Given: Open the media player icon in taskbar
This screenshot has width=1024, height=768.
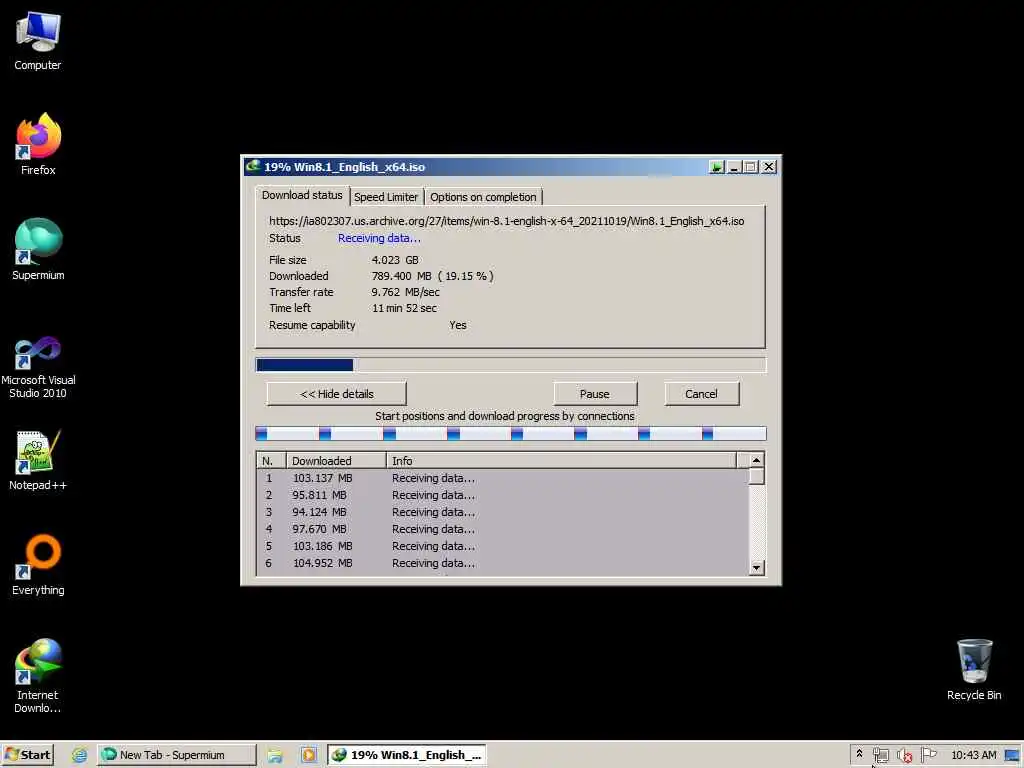Looking at the screenshot, I should pos(308,755).
